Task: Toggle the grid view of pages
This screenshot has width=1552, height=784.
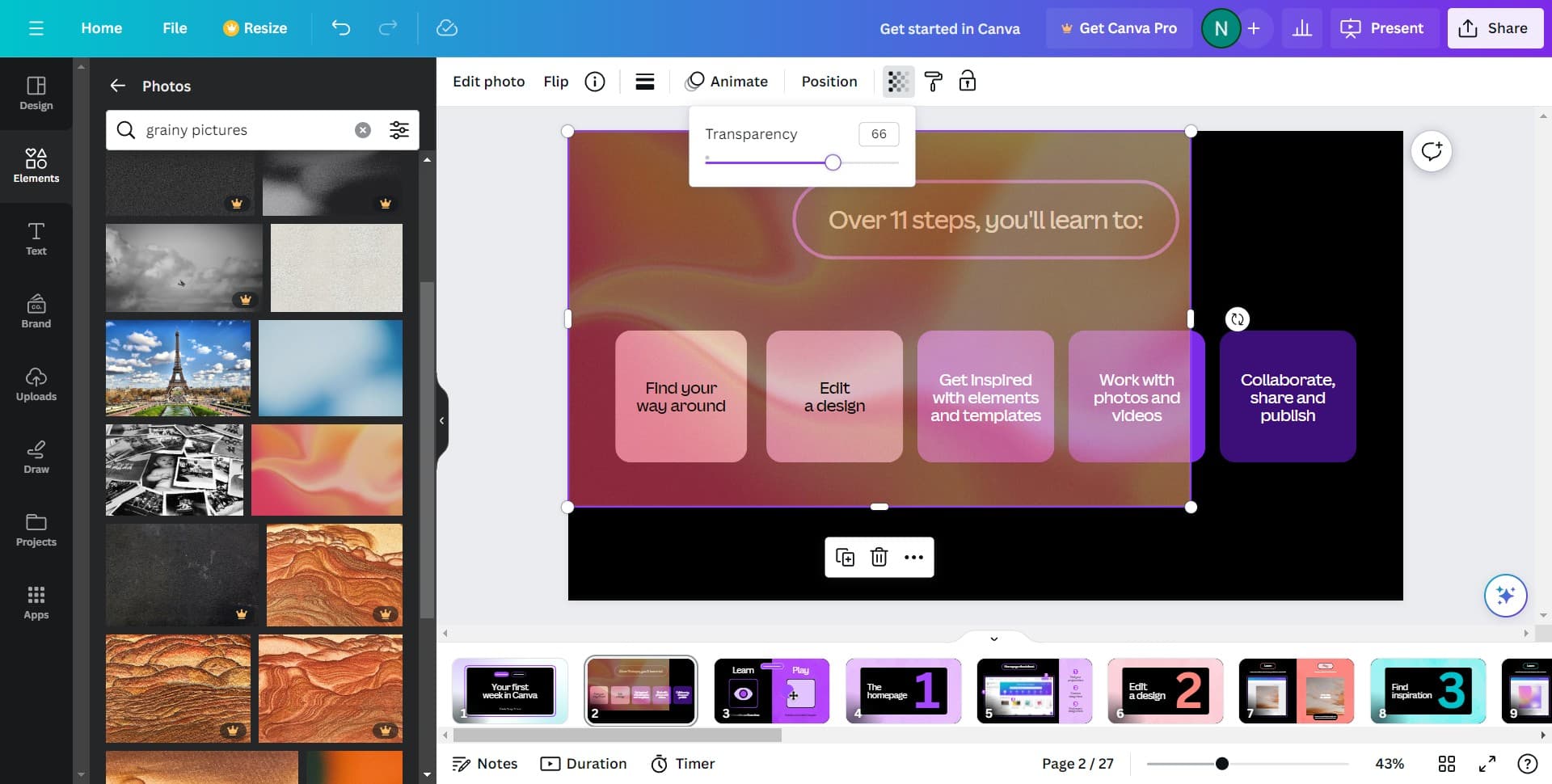Action: pos(1446,764)
